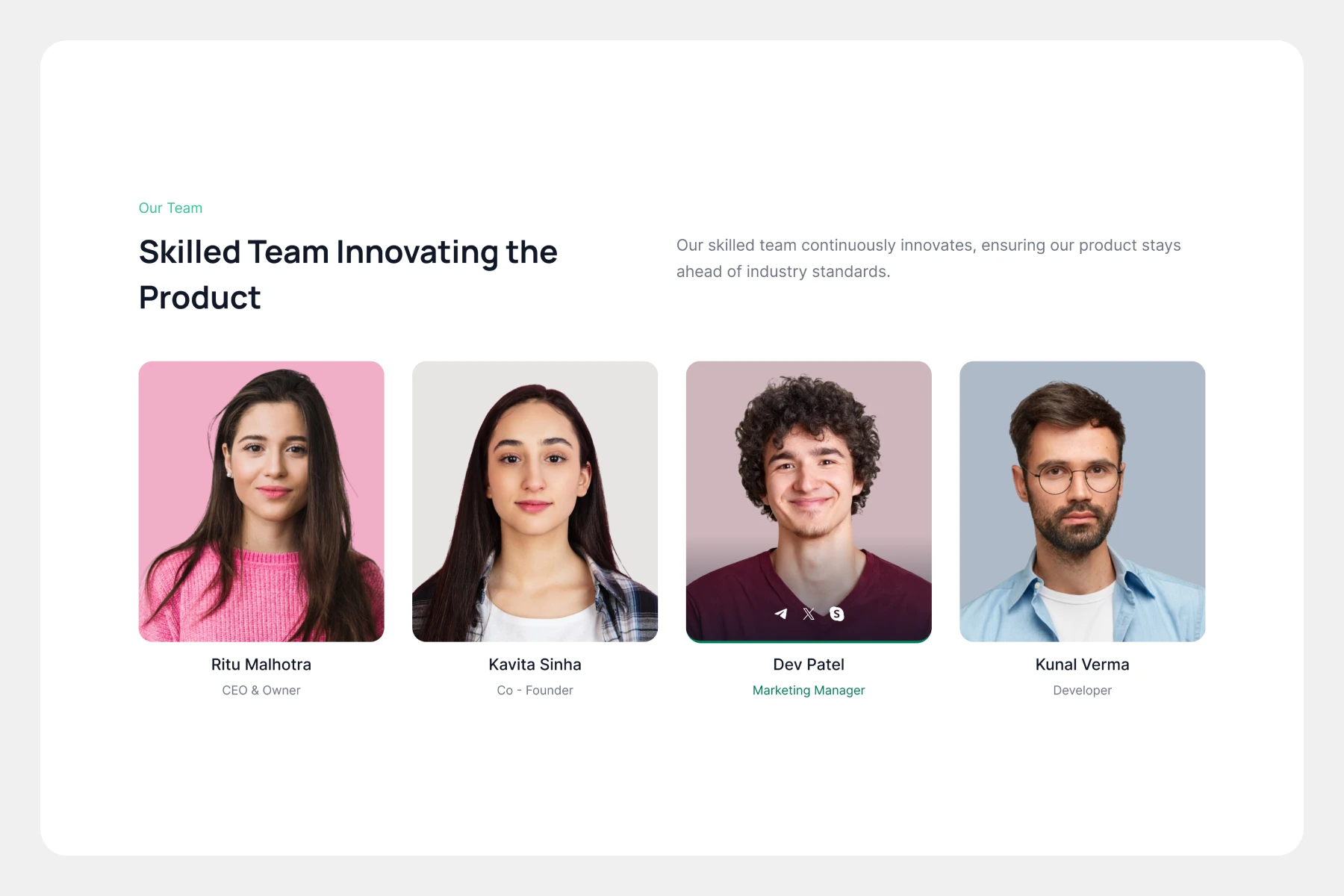Click the Kunal Verma name link

[1082, 665]
